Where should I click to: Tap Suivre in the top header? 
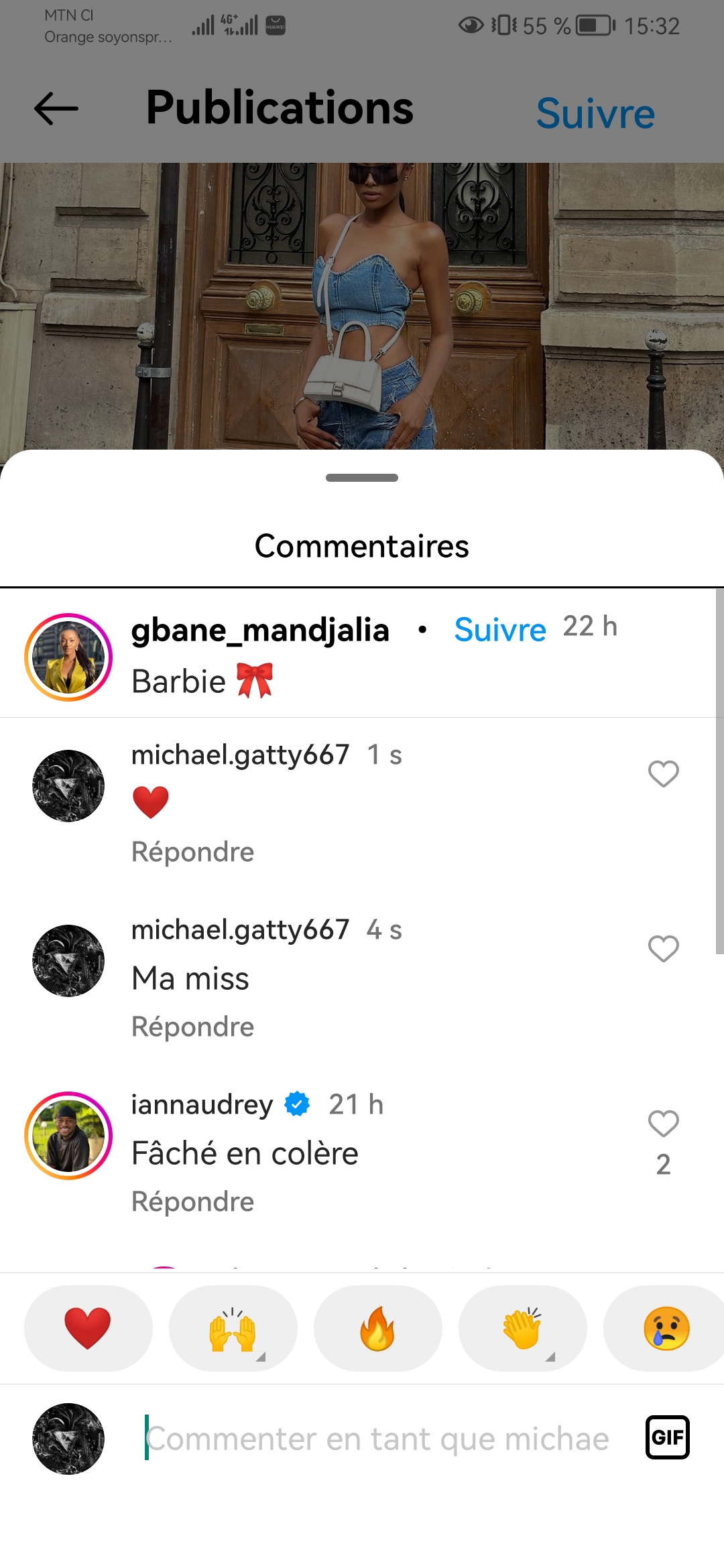tap(595, 113)
